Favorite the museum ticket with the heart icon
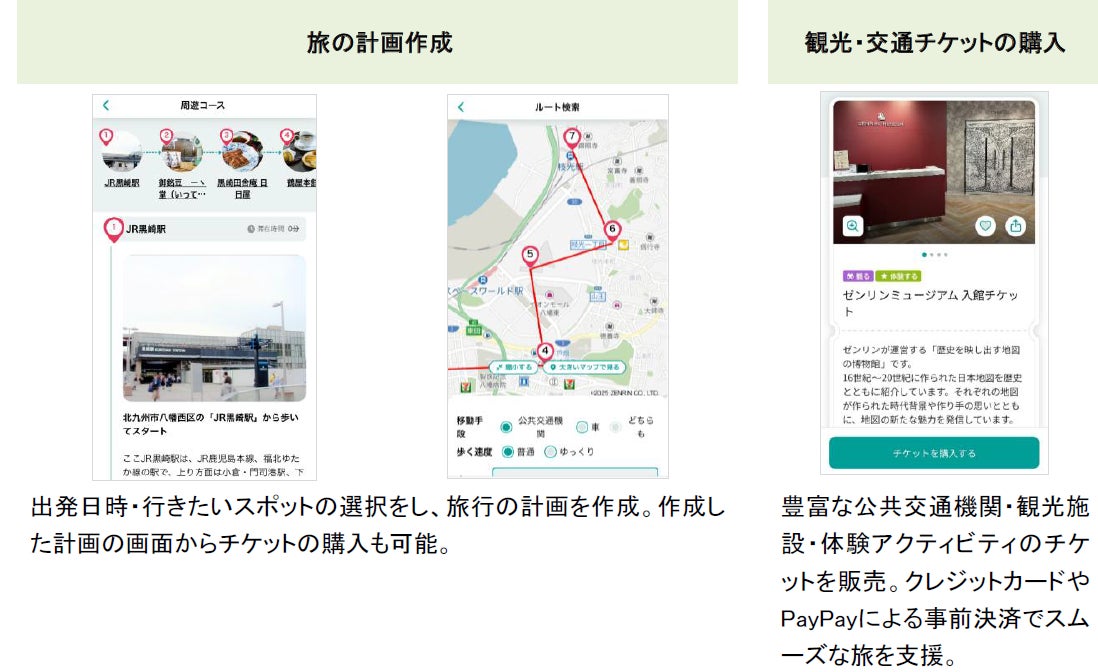Screen dimensions: 1098x672 (x=985, y=225)
